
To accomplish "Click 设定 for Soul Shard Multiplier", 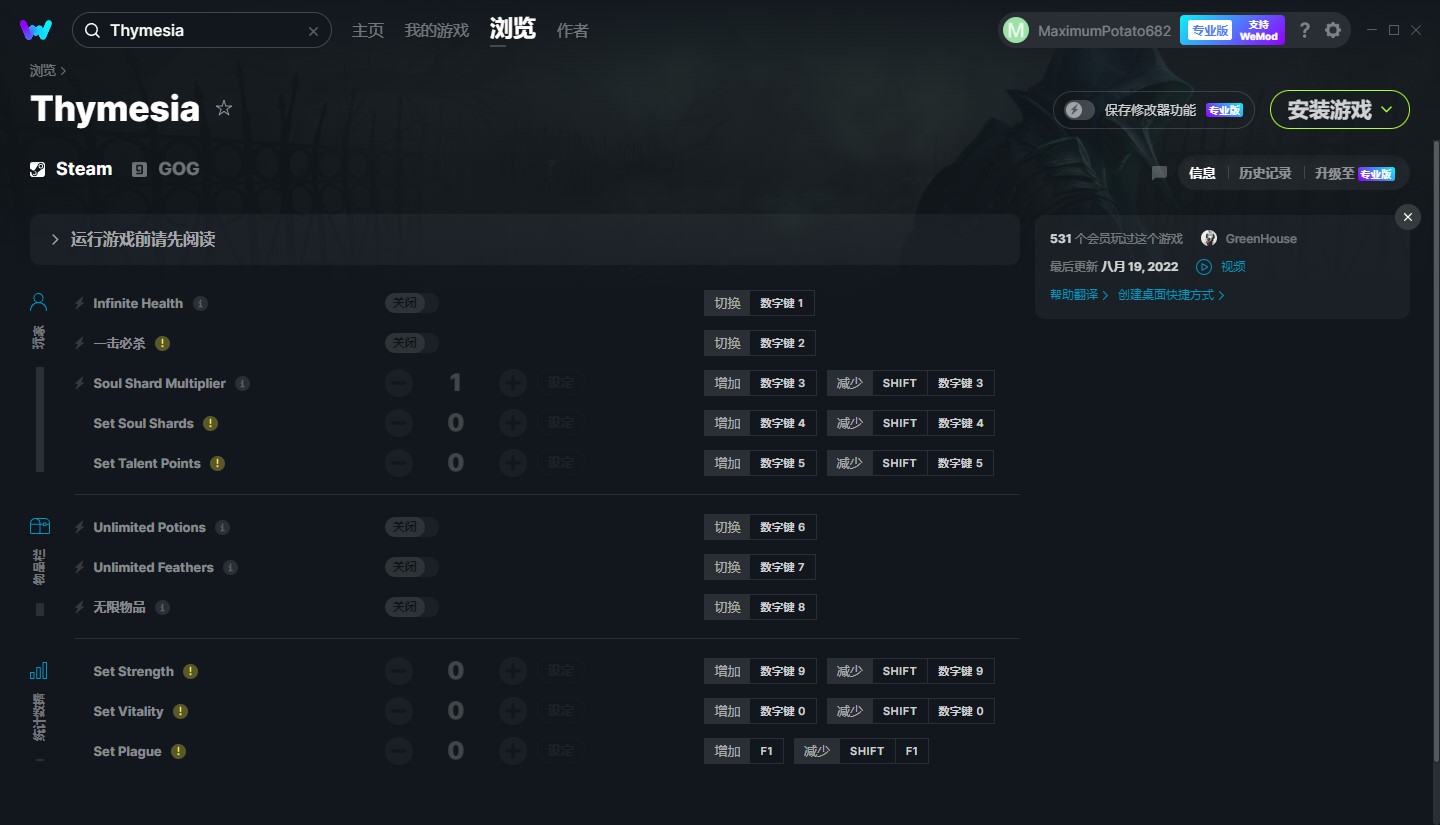I will (x=561, y=383).
